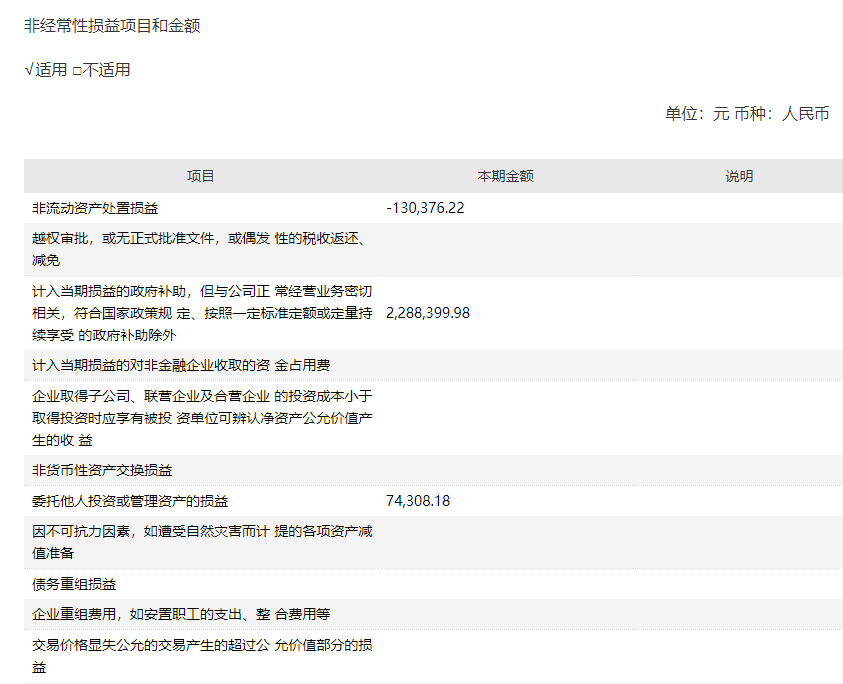843x684 pixels.
Task: Click the '项目' column header
Action: 201,176
